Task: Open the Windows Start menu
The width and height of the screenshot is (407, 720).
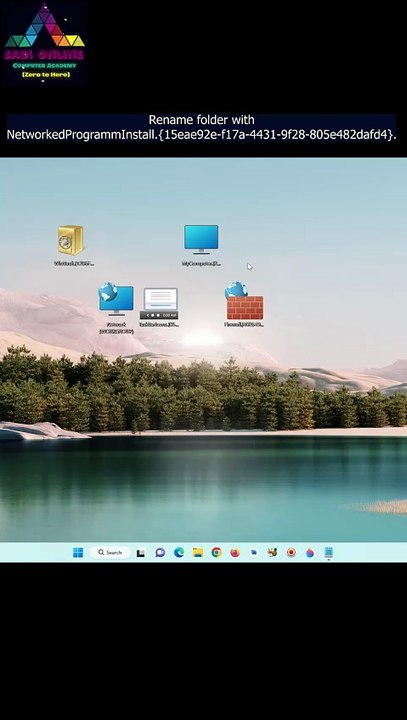Action: [78, 552]
